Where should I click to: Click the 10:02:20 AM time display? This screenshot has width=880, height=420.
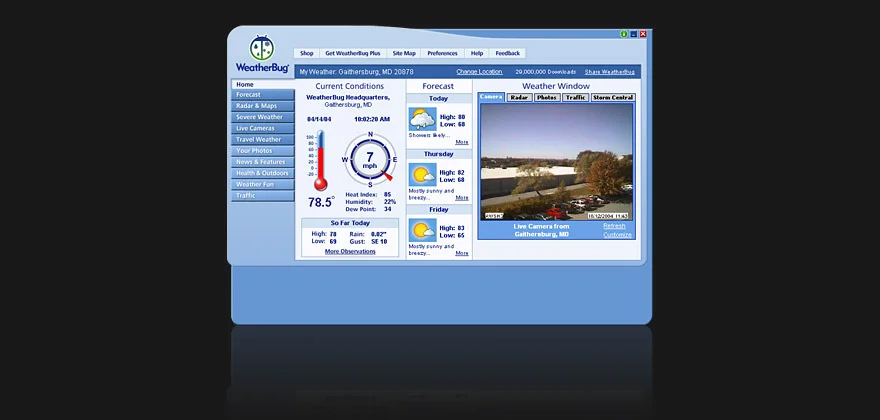pos(372,119)
